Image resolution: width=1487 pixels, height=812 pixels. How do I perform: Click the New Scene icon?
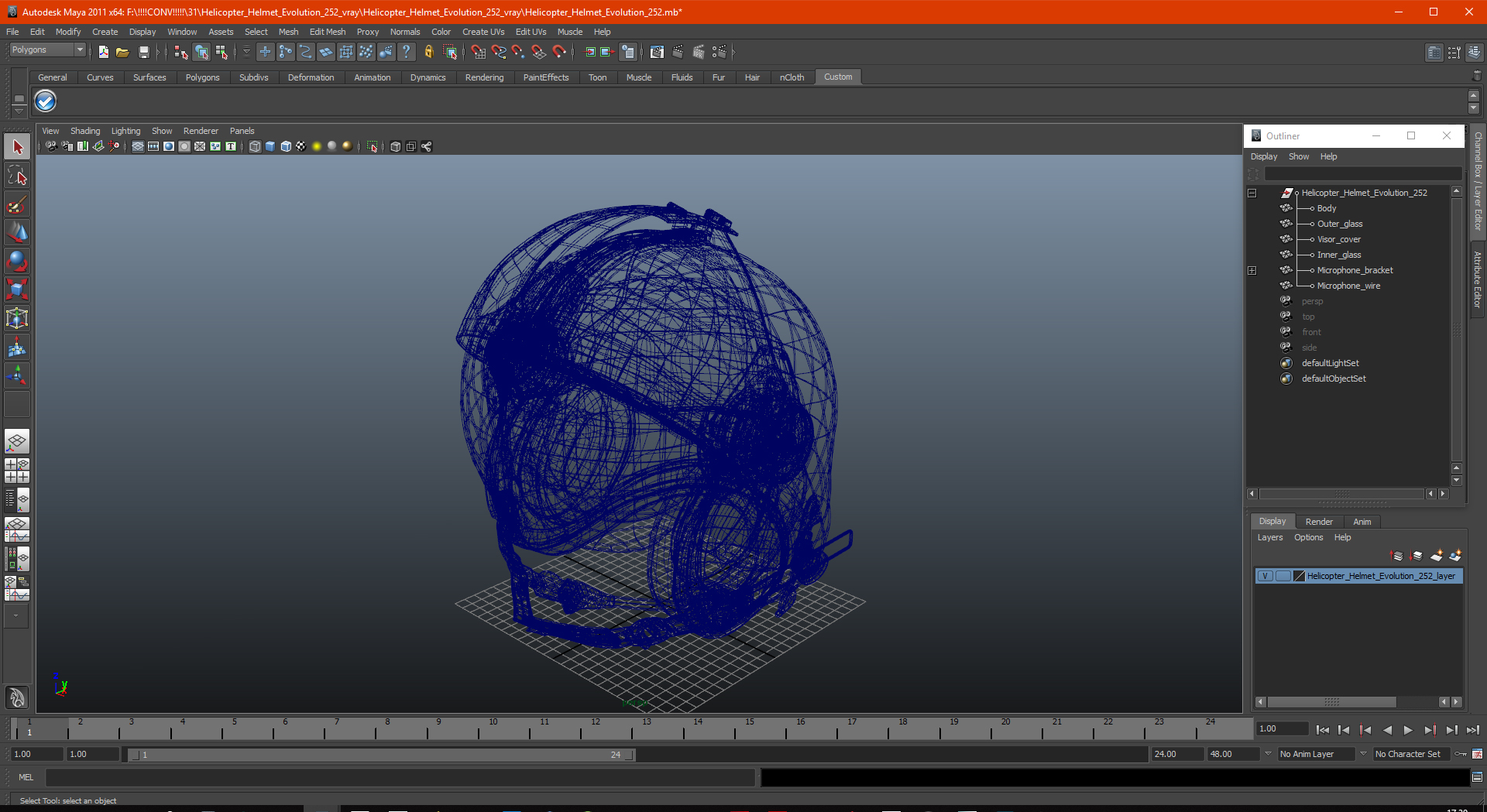coord(103,52)
